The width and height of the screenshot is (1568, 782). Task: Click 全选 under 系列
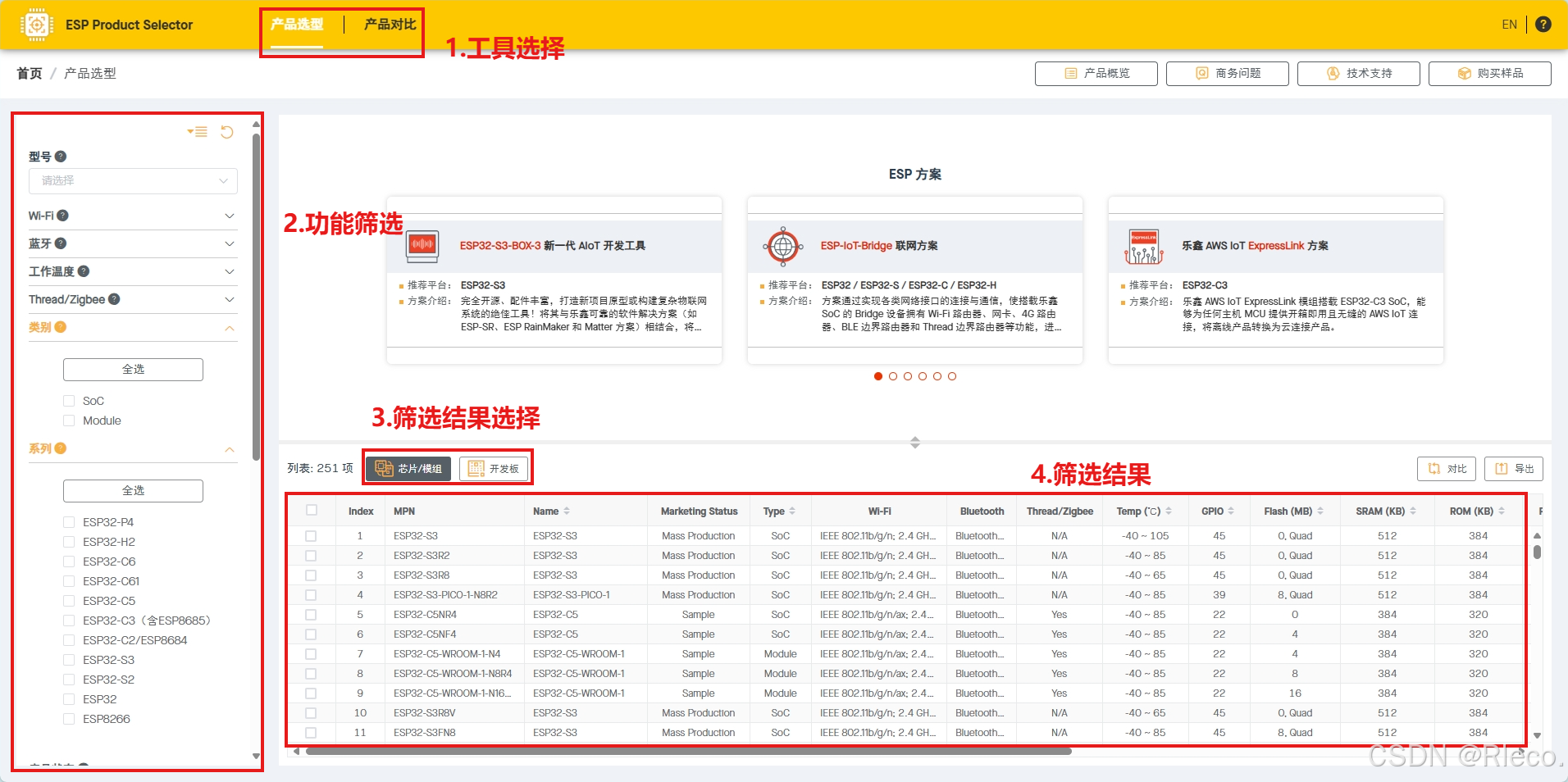pos(133,491)
